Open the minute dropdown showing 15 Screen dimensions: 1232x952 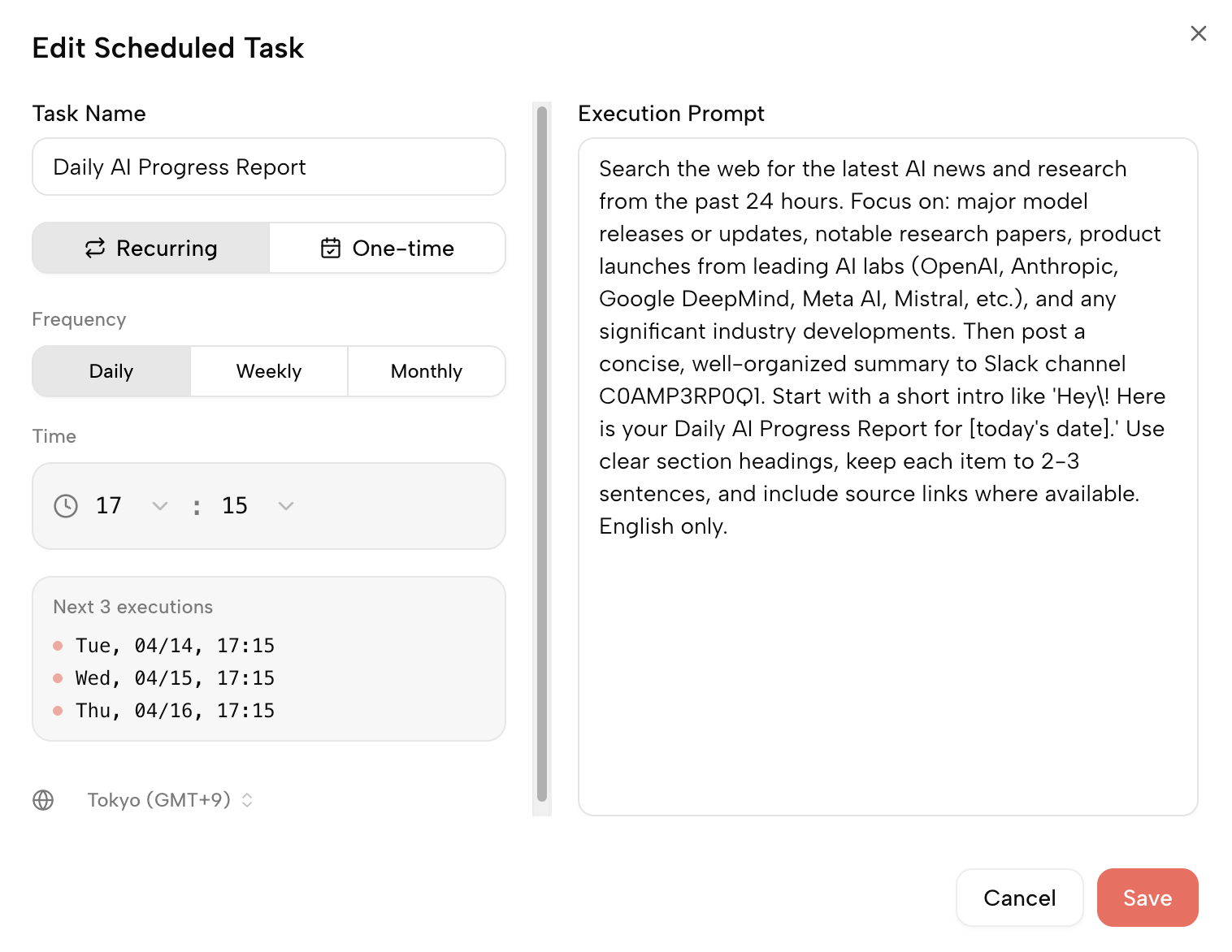click(258, 506)
